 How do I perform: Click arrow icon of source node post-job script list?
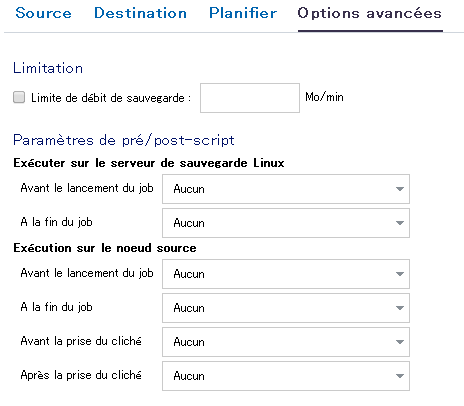click(400, 308)
